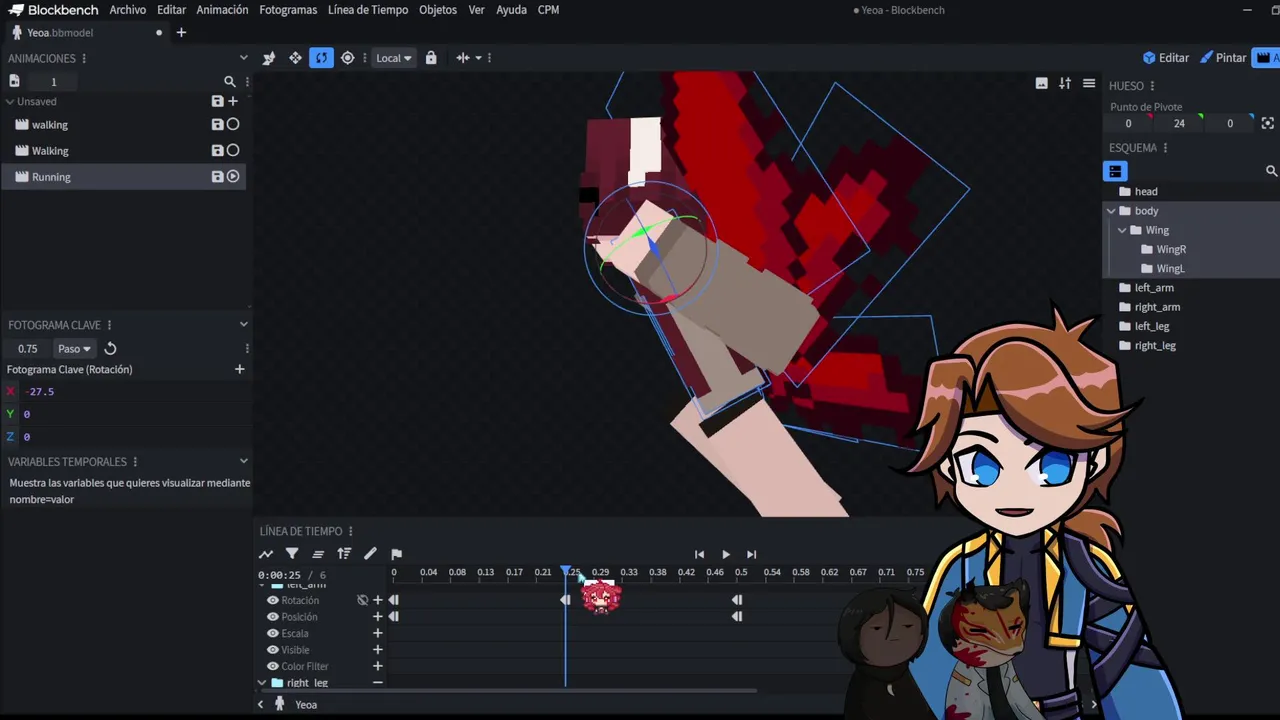This screenshot has height=720, width=1280.
Task: Toggle playback circle for lowercase walking animation
Action: [x=233, y=125]
